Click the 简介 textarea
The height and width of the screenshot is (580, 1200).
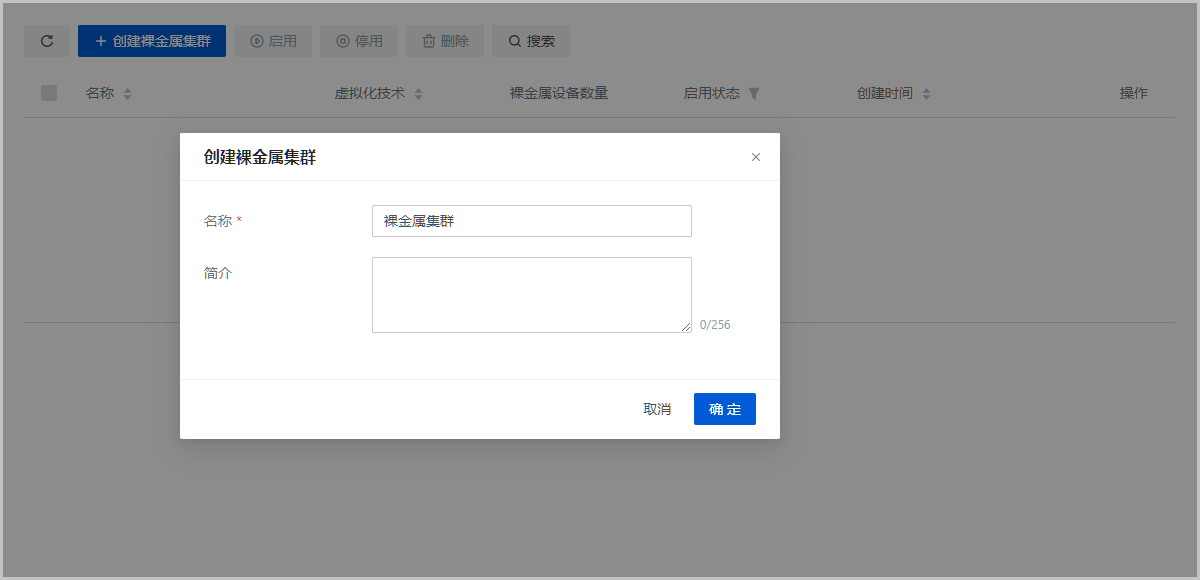coord(531,294)
